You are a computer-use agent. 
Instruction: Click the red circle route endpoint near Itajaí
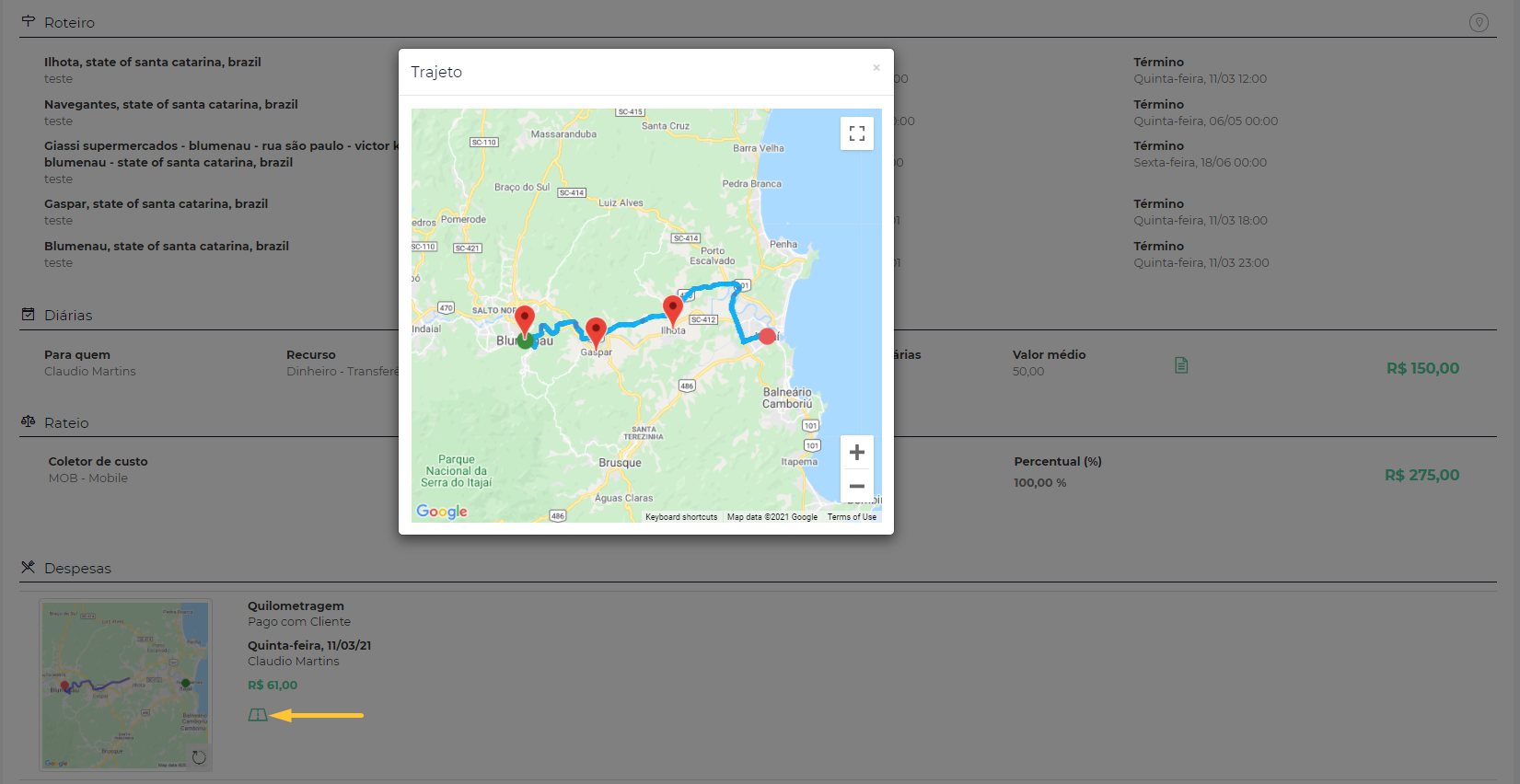pyautogui.click(x=767, y=336)
